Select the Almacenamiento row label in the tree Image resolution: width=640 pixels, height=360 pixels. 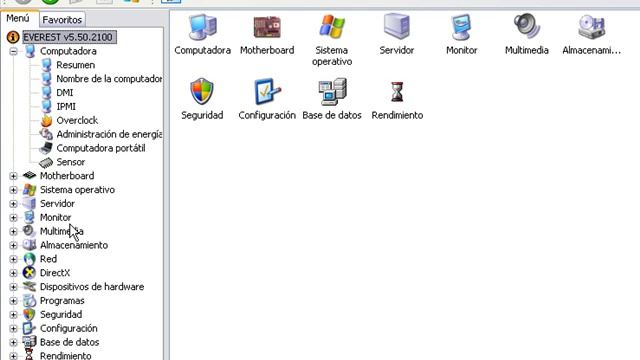point(74,245)
